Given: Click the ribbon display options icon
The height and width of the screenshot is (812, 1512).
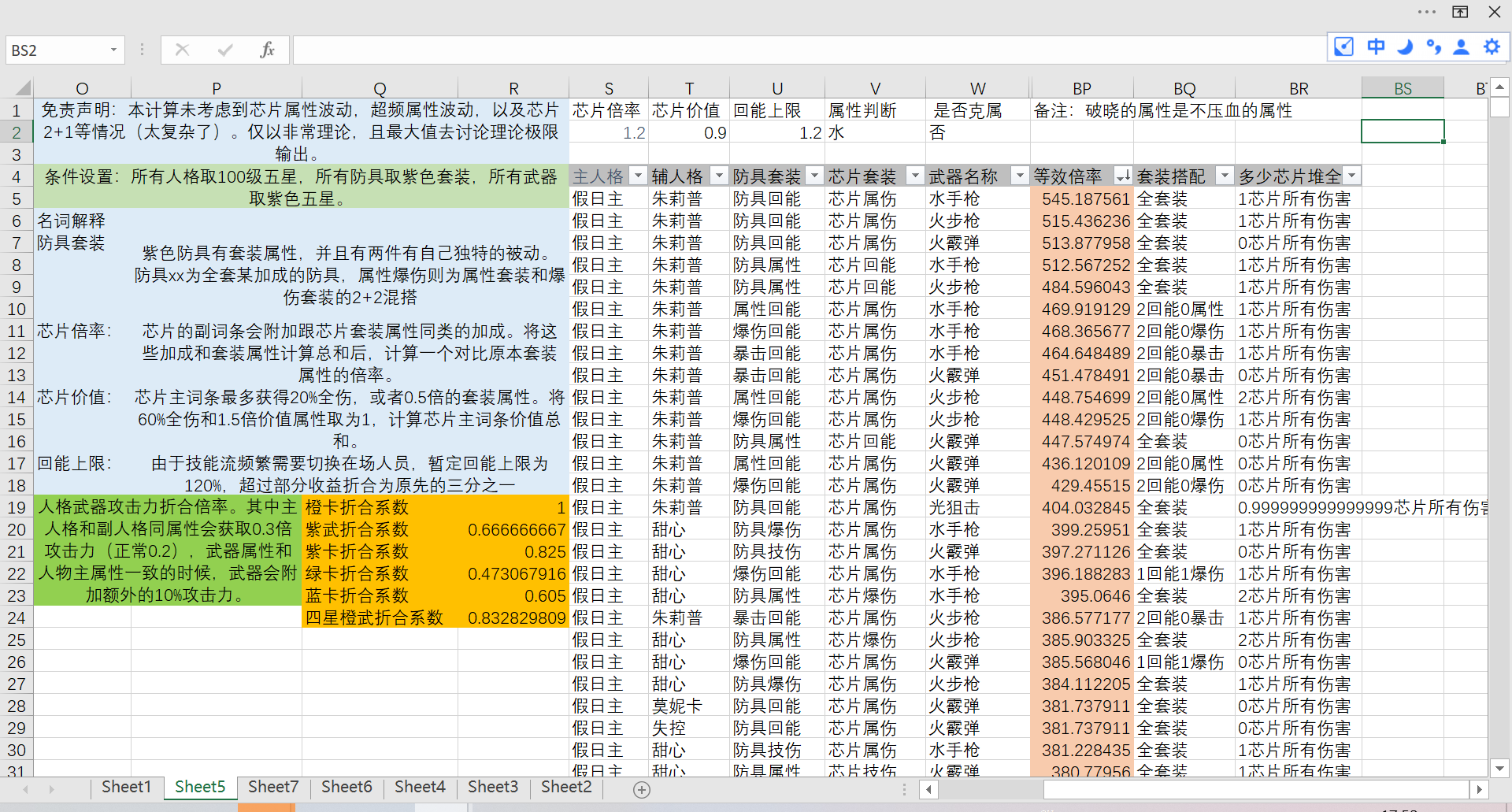Looking at the screenshot, I should 1460,12.
